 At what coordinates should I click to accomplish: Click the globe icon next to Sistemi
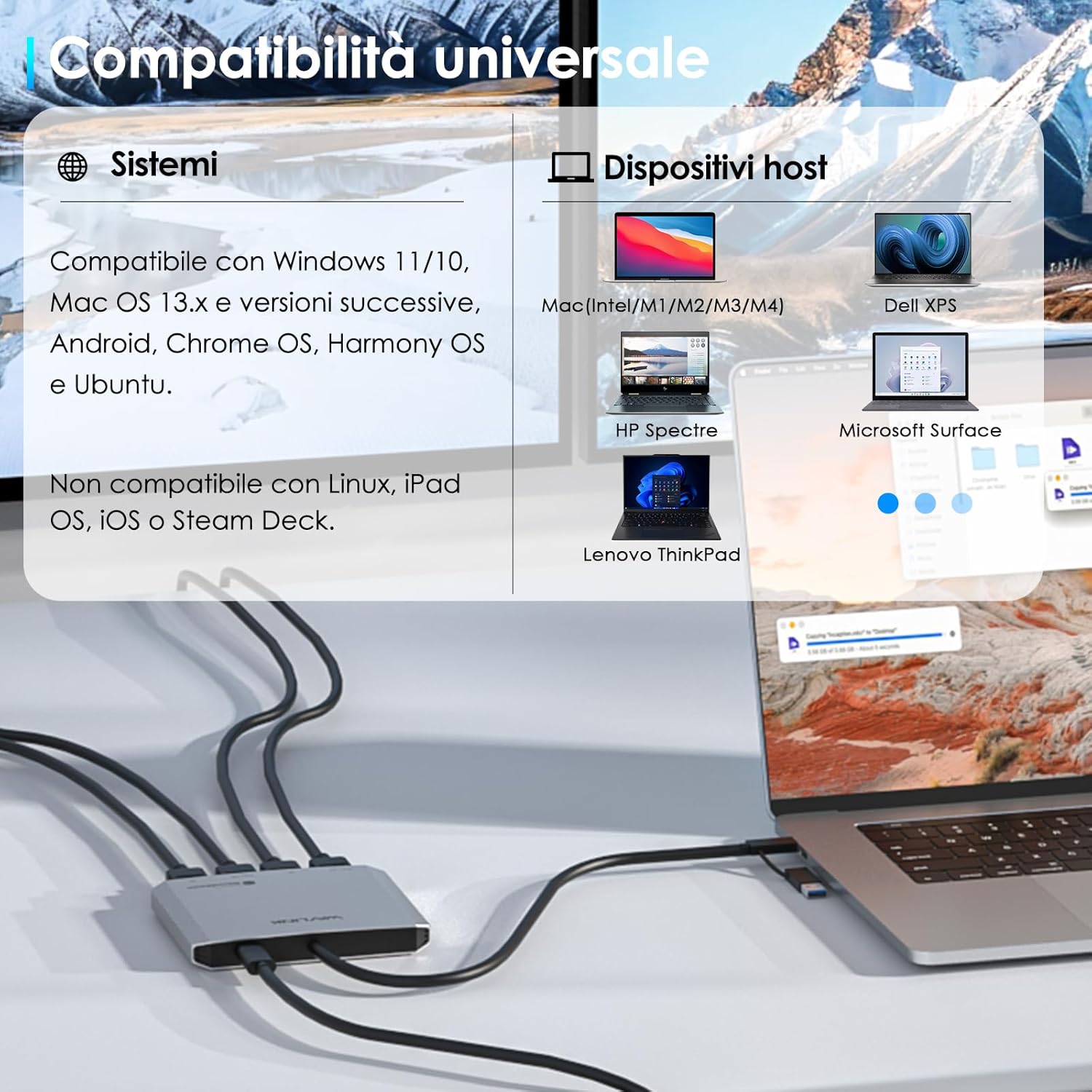coord(73,166)
